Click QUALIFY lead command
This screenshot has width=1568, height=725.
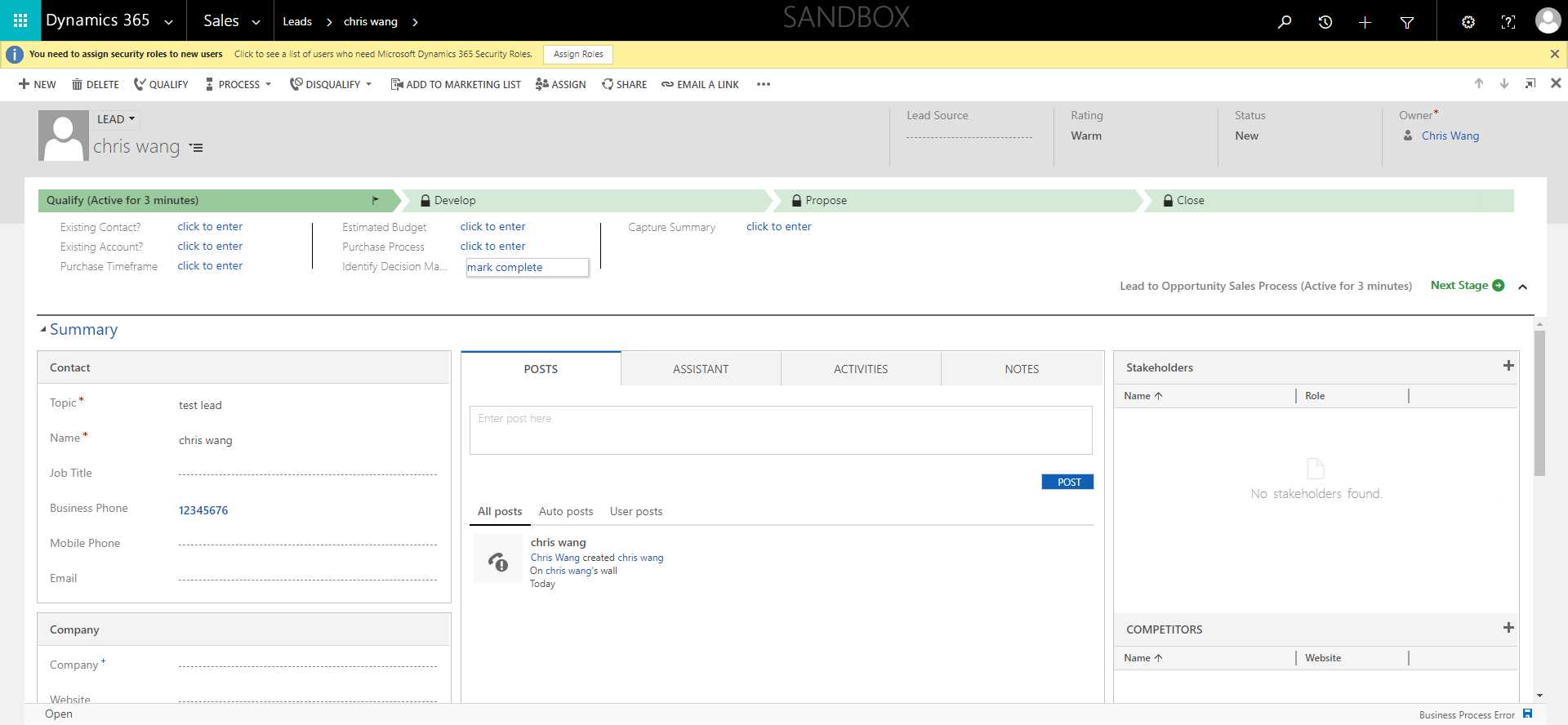coord(161,84)
